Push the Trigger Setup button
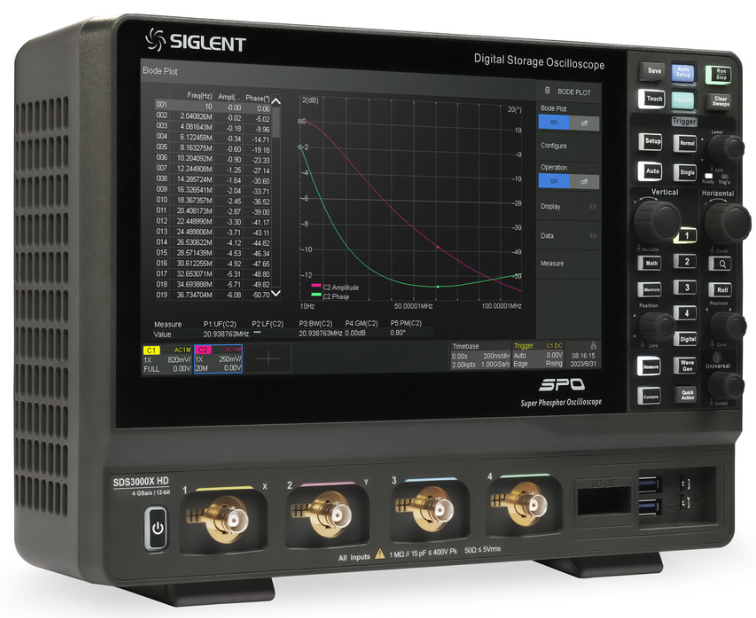This screenshot has height=618, width=756. tap(651, 142)
